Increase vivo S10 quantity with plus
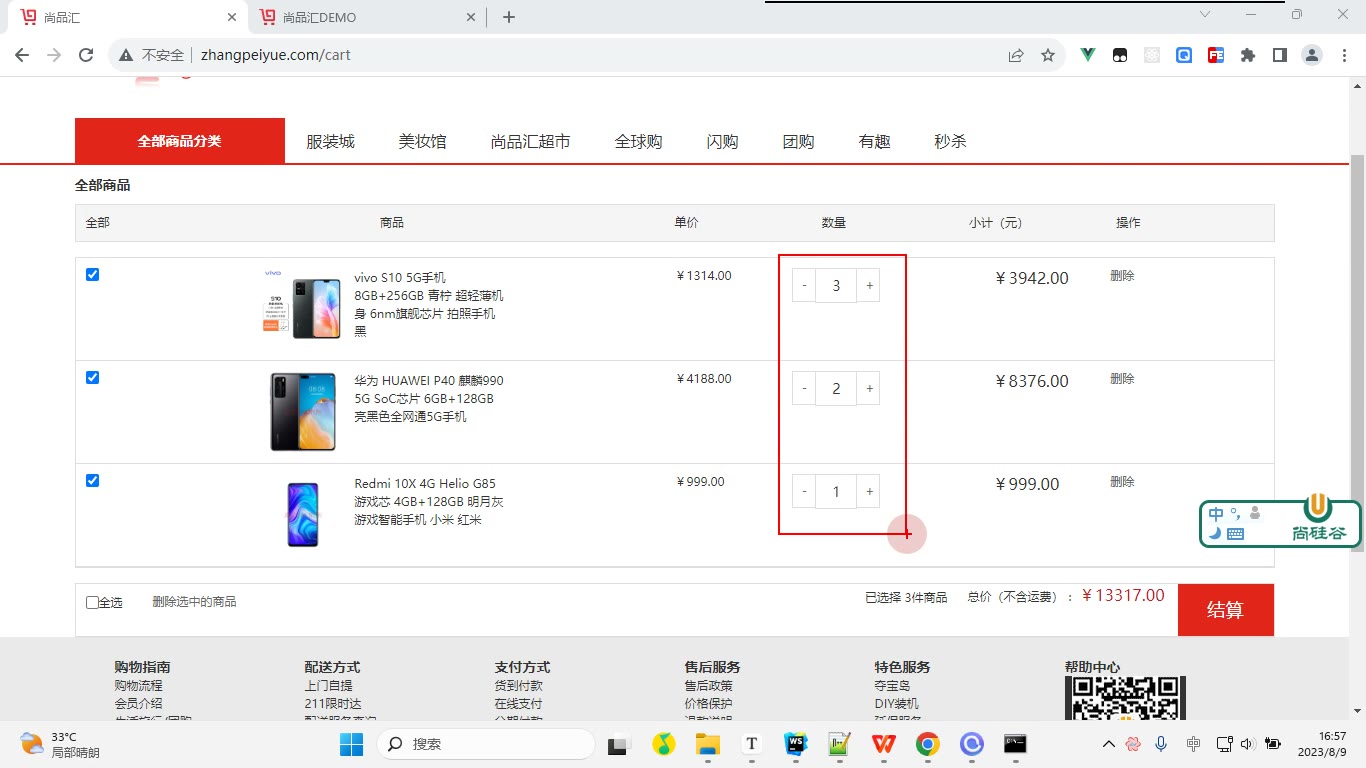Image resolution: width=1366 pixels, height=768 pixels. (869, 286)
